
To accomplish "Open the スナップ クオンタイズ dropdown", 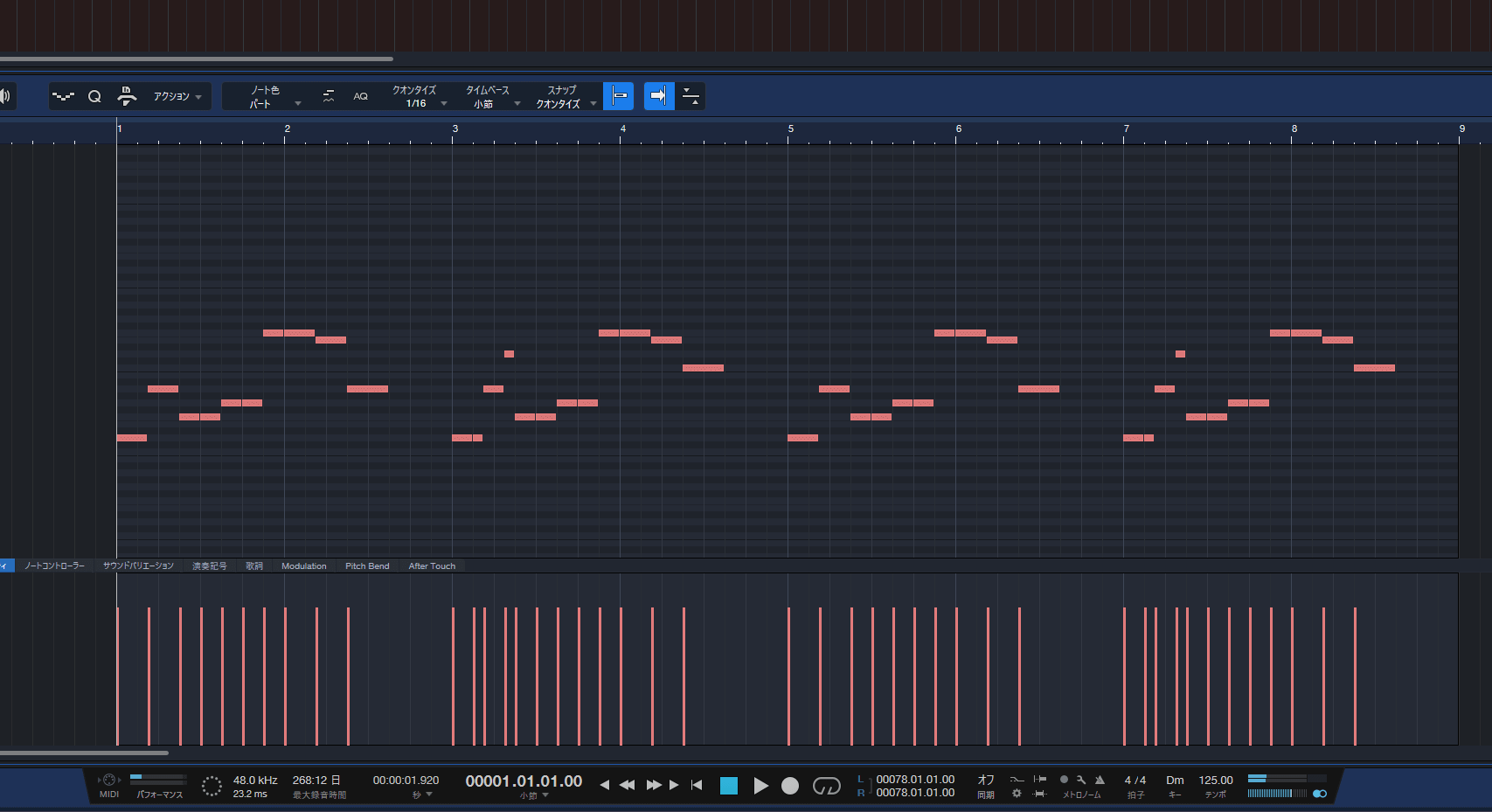I will point(566,96).
